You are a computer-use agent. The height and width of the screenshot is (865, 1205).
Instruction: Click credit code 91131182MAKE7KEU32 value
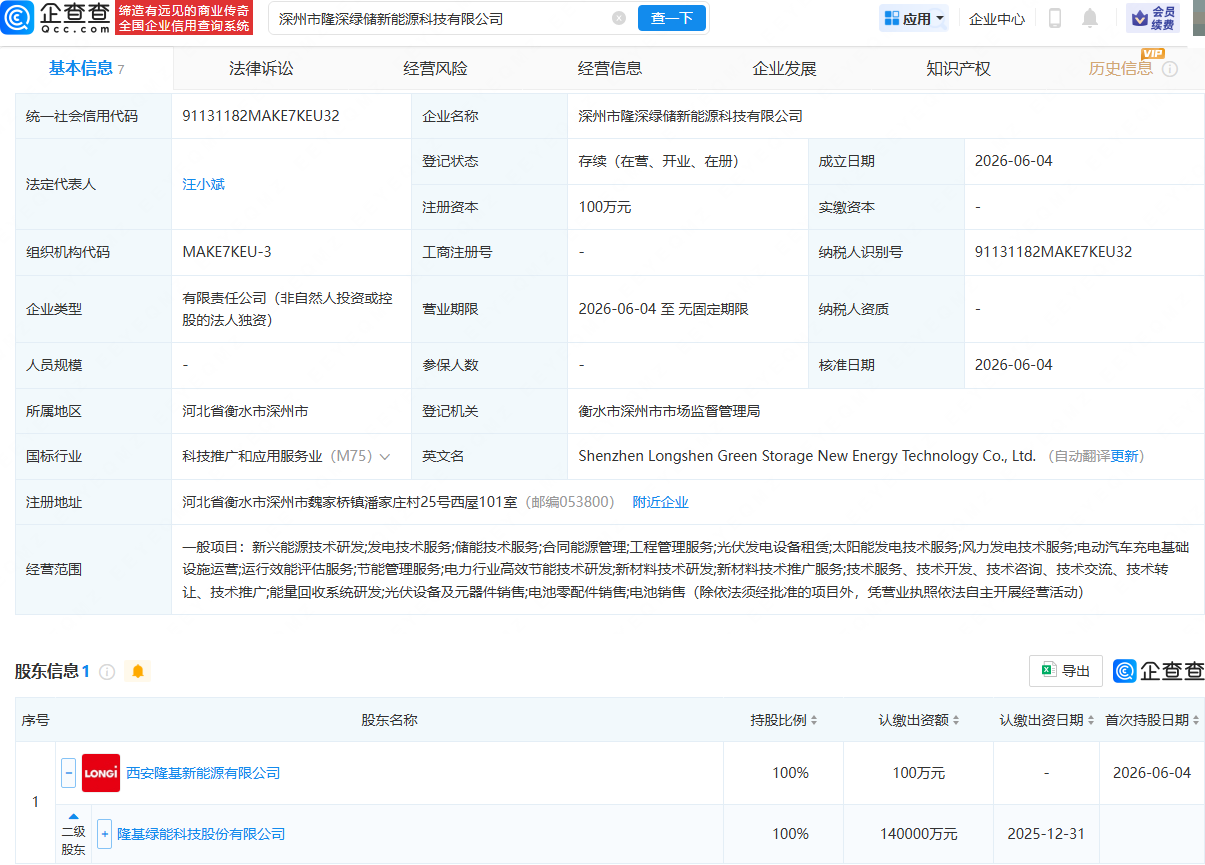pos(261,116)
